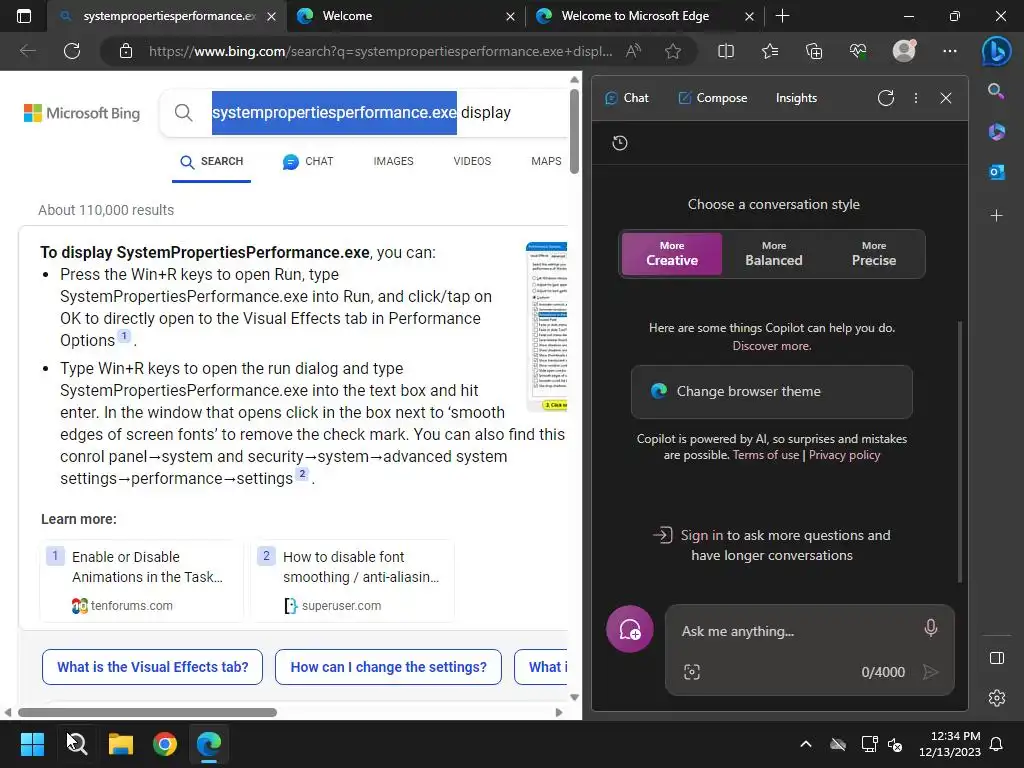Image resolution: width=1024 pixels, height=768 pixels.
Task: Click the Bing search magnifier icon
Action: 184,112
